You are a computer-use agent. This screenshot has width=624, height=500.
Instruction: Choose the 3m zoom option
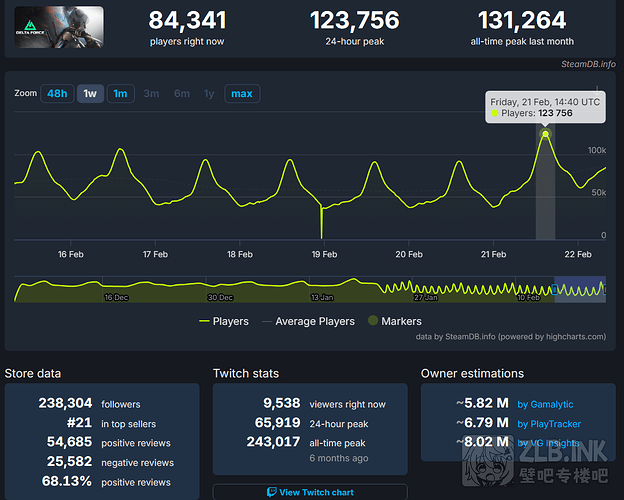(x=151, y=94)
